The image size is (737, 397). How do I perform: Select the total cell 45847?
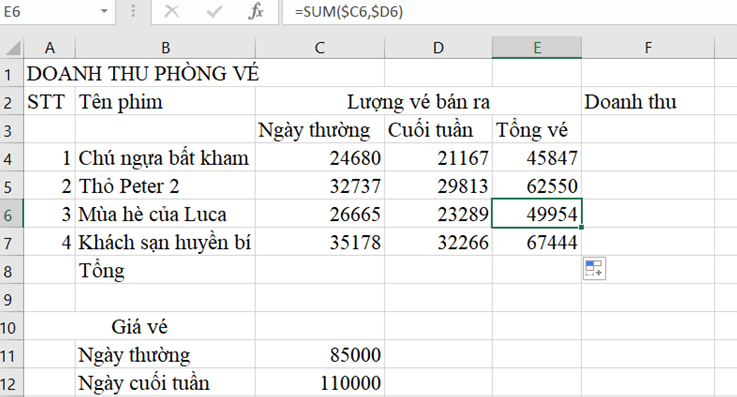click(537, 158)
